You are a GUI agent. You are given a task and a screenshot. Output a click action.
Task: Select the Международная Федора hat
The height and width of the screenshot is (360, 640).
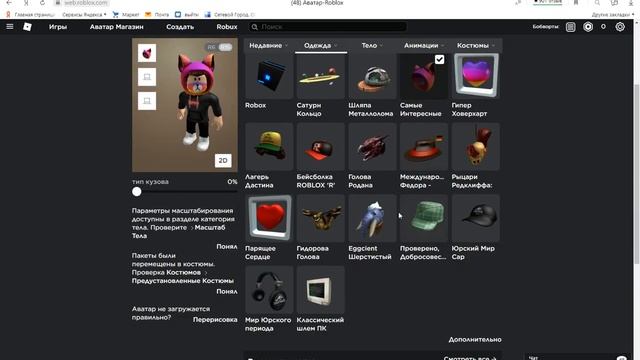pos(424,147)
